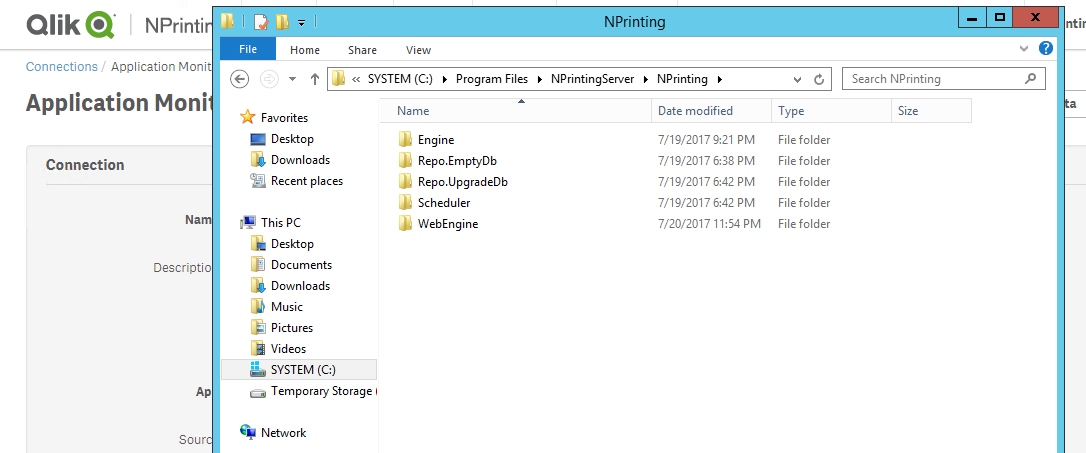
Task: Minimize the NPrinting explorer window
Action: point(972,17)
